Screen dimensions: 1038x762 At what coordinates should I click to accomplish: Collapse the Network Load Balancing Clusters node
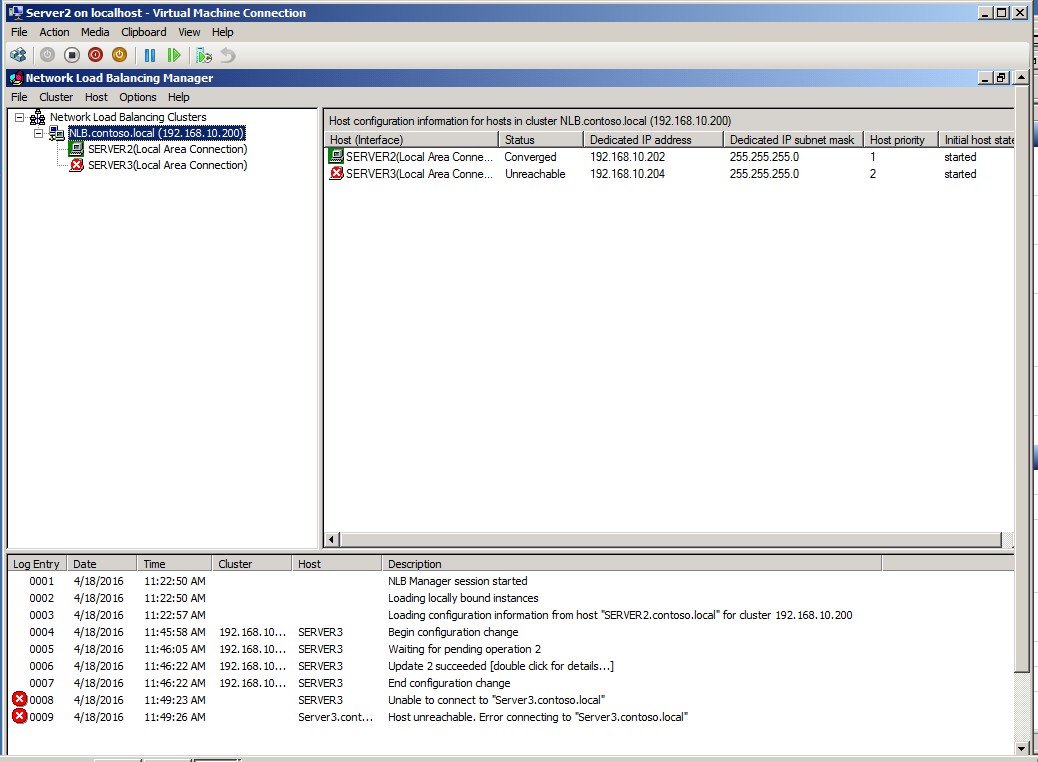point(20,117)
